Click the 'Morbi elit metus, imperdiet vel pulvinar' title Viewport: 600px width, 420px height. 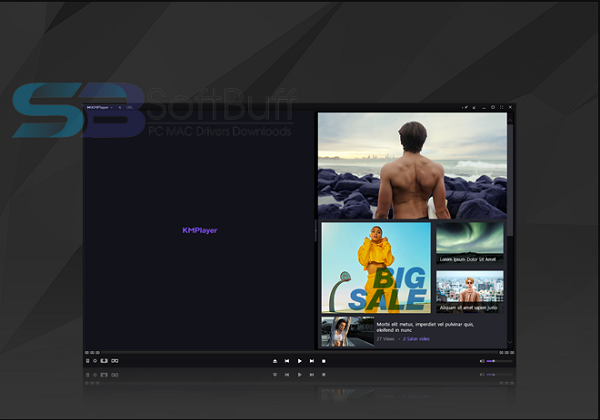[x=425, y=327]
